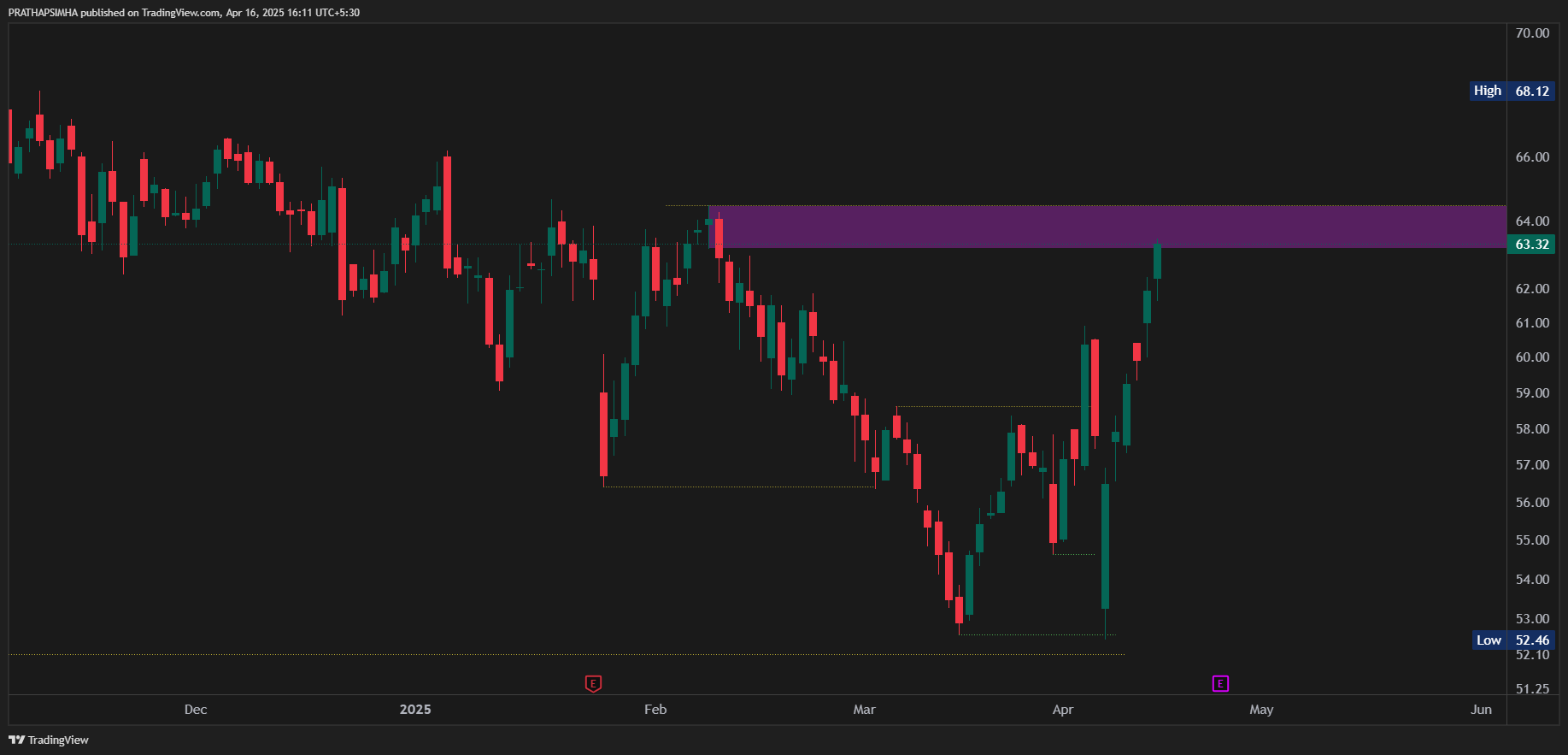Select the High 68.12 price label

pos(1512,91)
